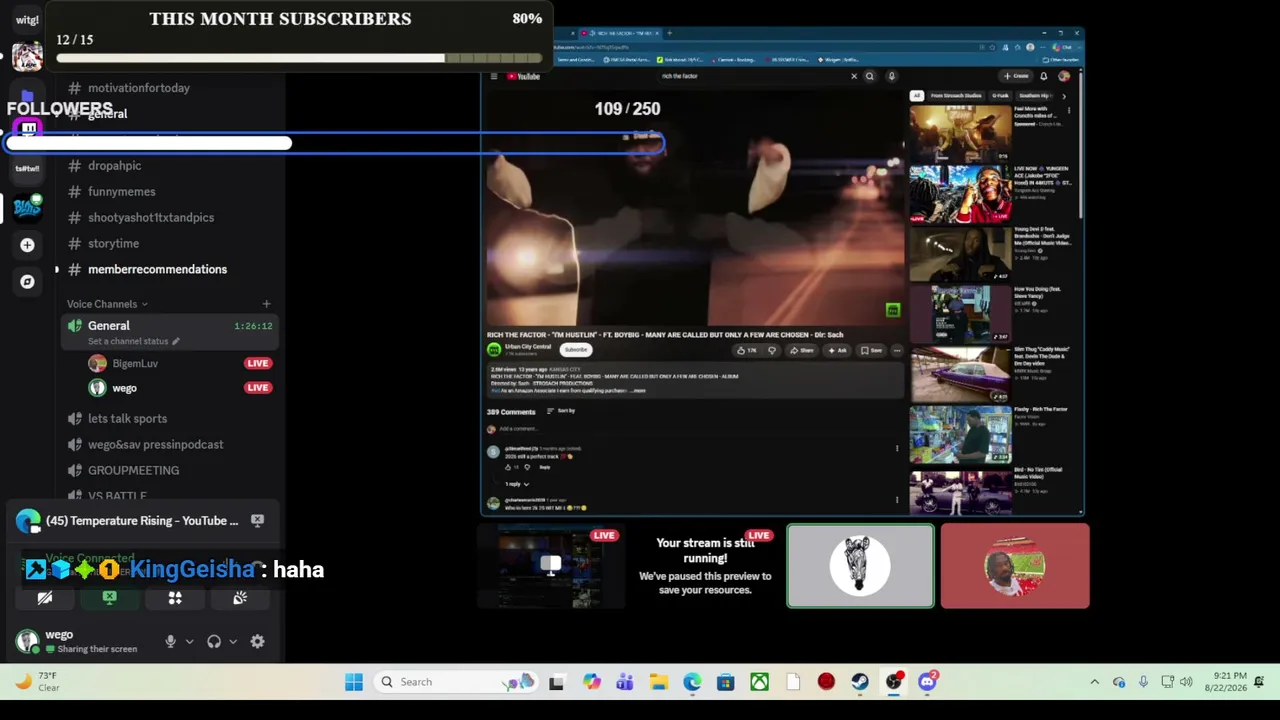Open Xbox app from taskbar
This screenshot has width=1280, height=720.
pos(759,682)
